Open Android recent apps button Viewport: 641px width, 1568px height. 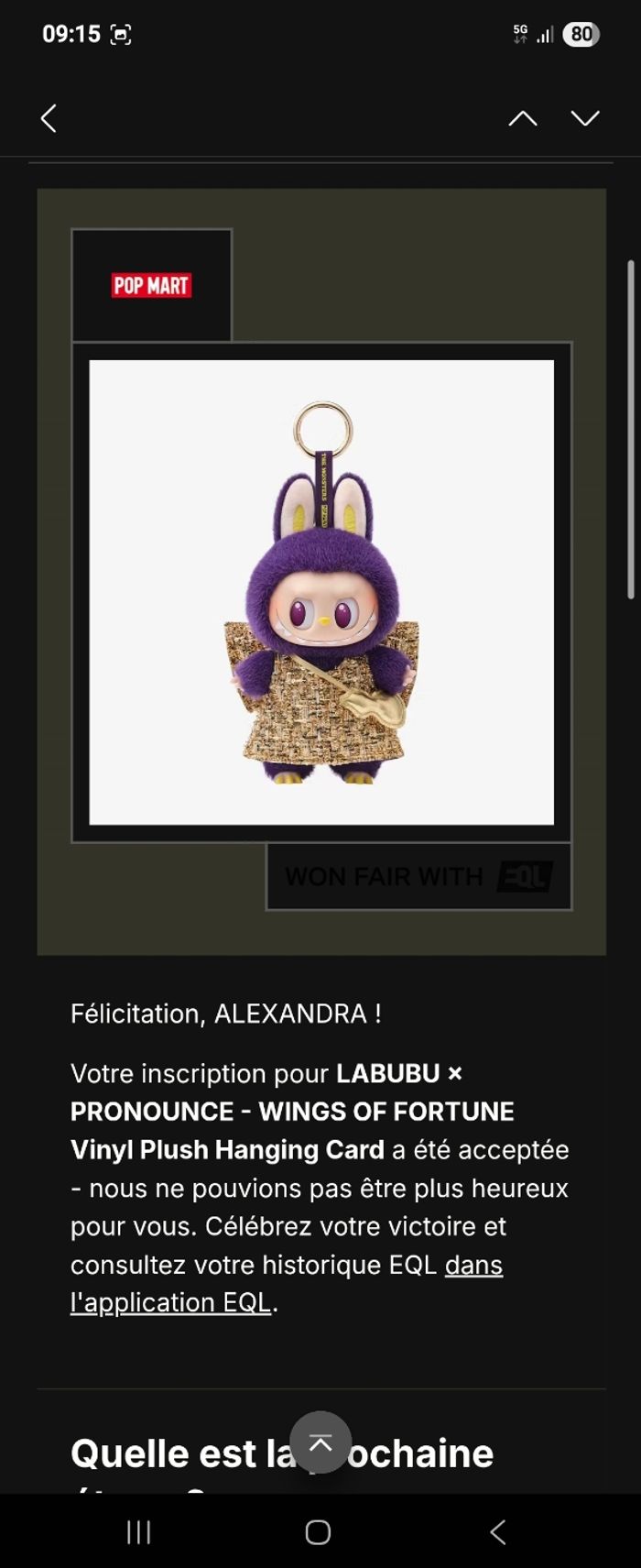139,1531
